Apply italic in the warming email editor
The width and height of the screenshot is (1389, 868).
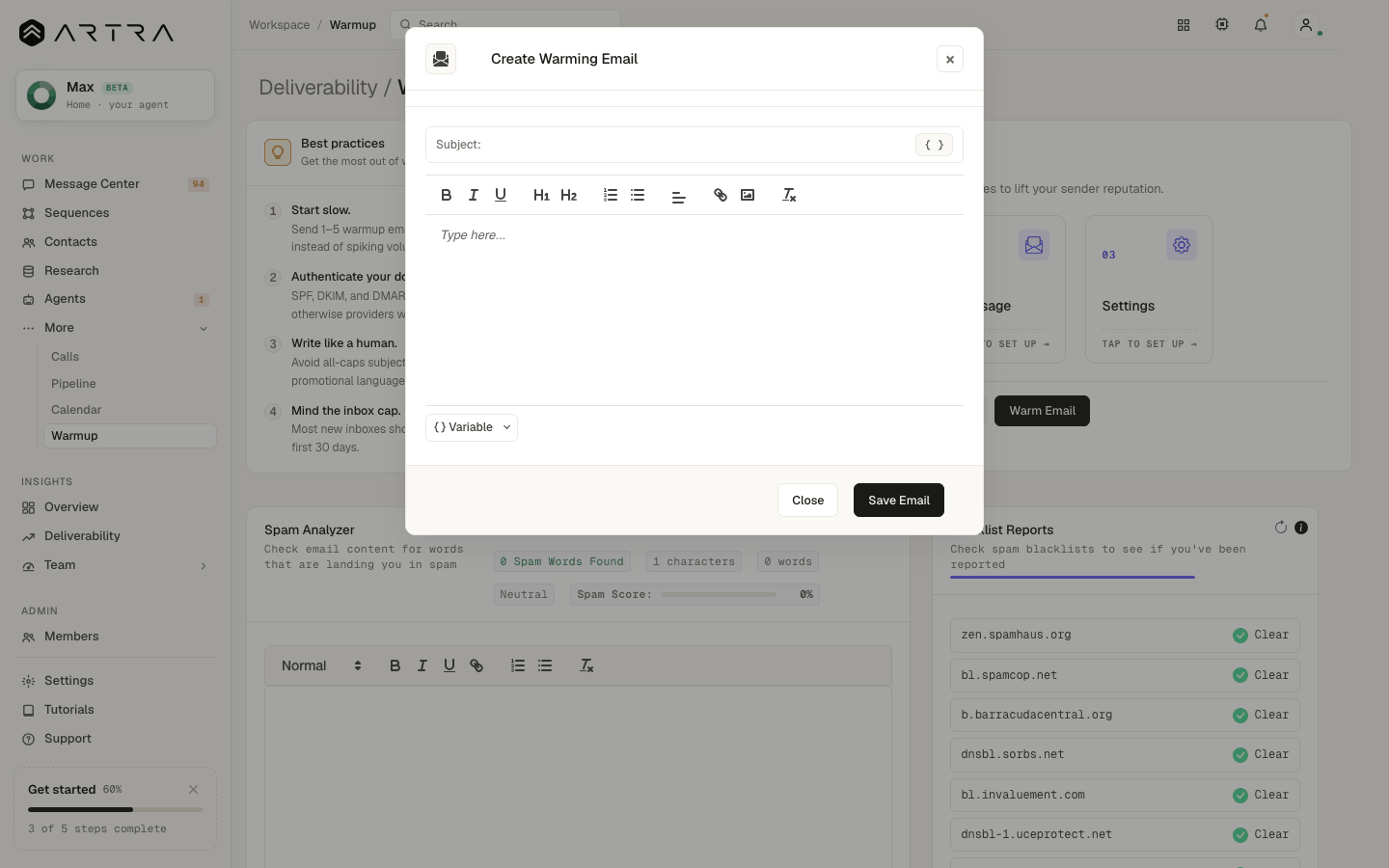point(473,195)
